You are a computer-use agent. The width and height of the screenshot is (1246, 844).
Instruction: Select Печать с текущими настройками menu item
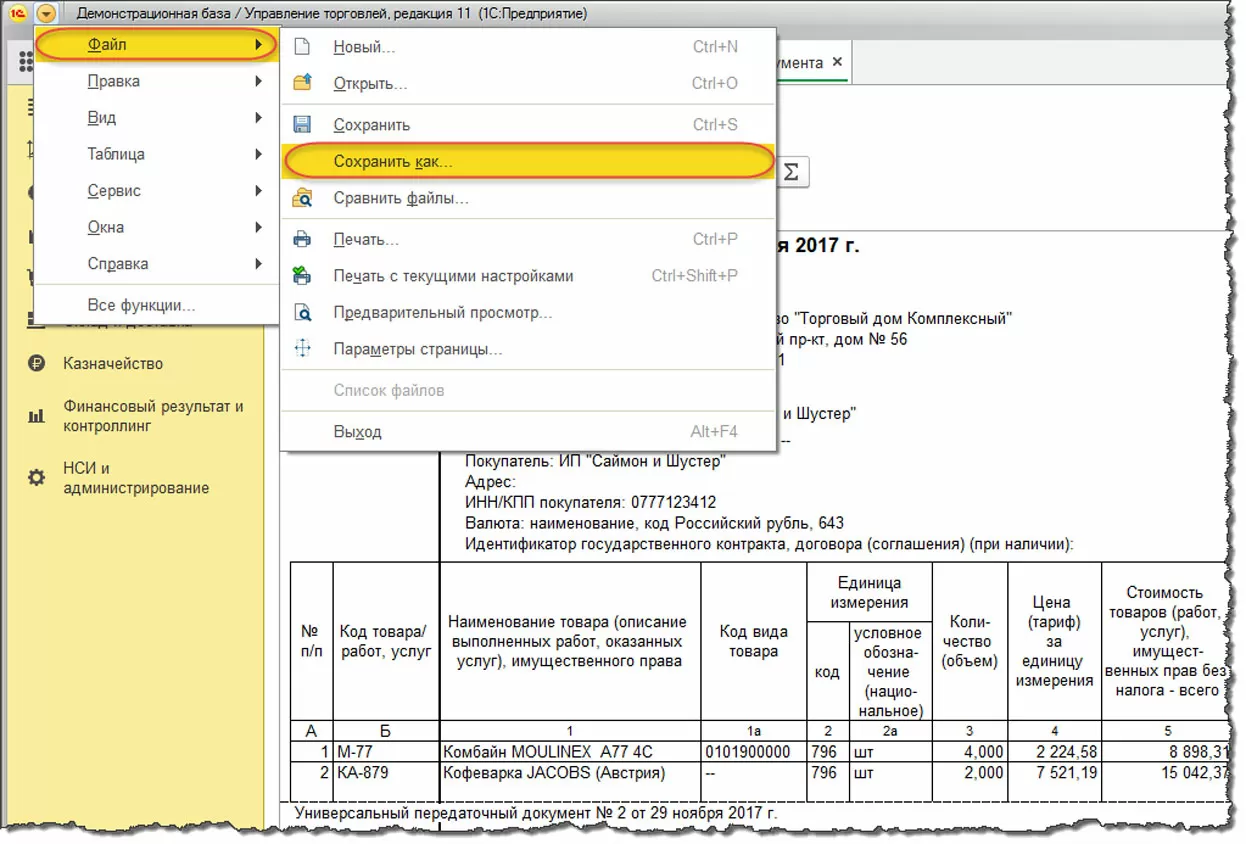pos(453,276)
